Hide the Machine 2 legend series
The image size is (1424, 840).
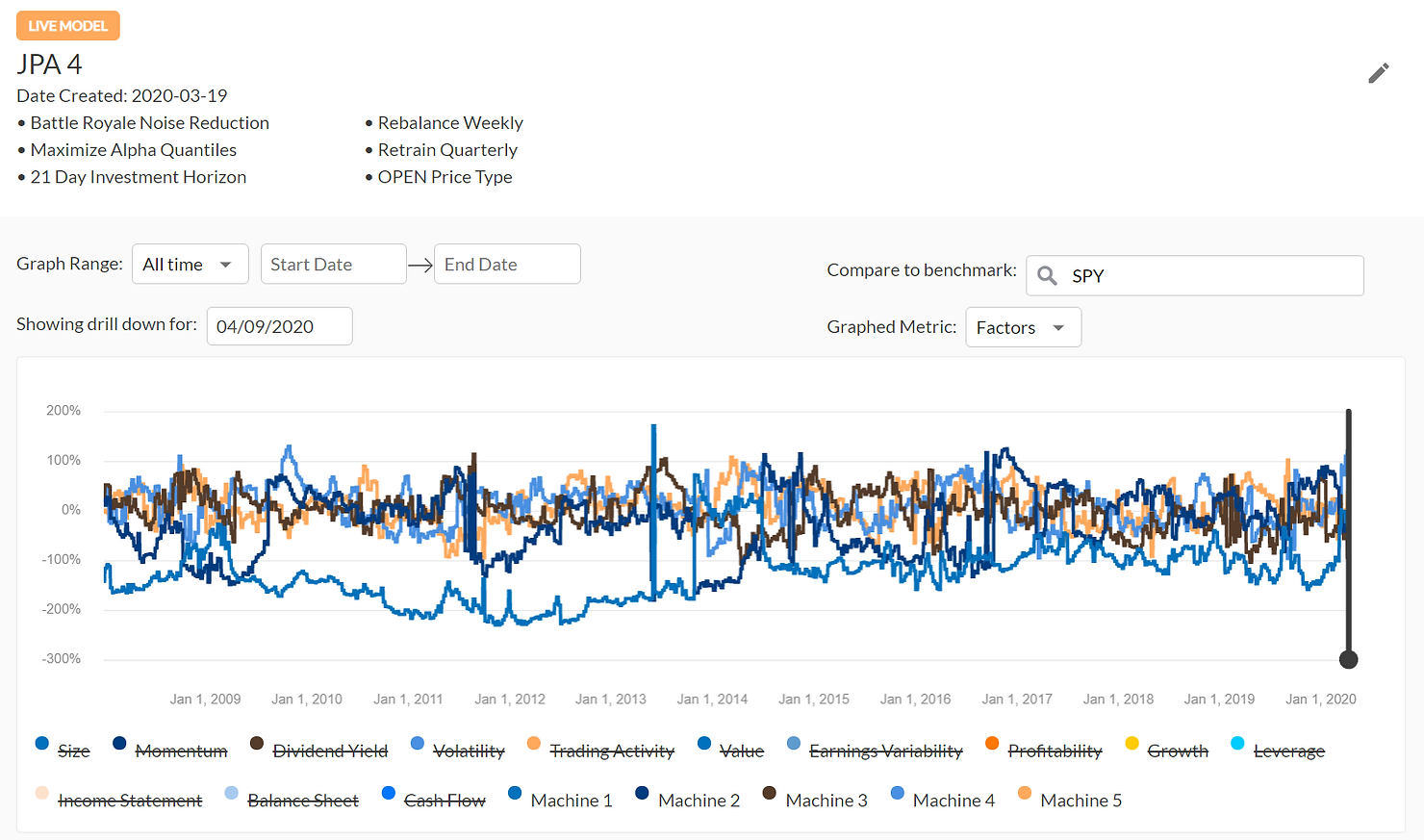click(x=688, y=800)
